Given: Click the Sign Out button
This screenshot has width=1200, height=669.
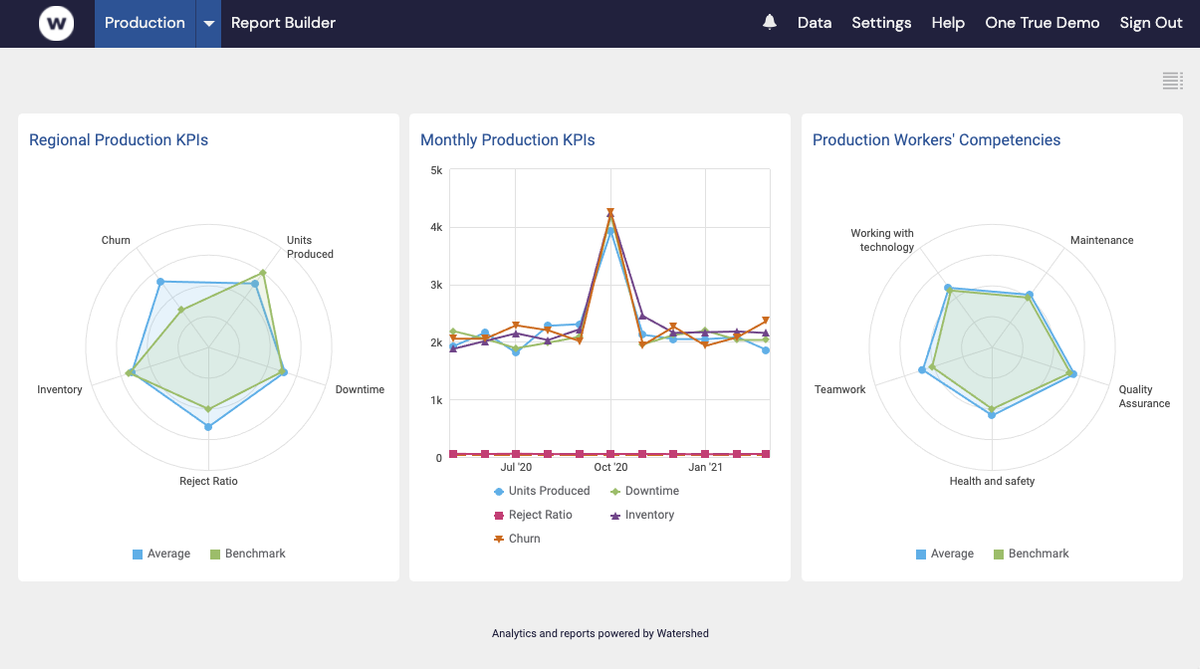Looking at the screenshot, I should tap(1151, 22).
